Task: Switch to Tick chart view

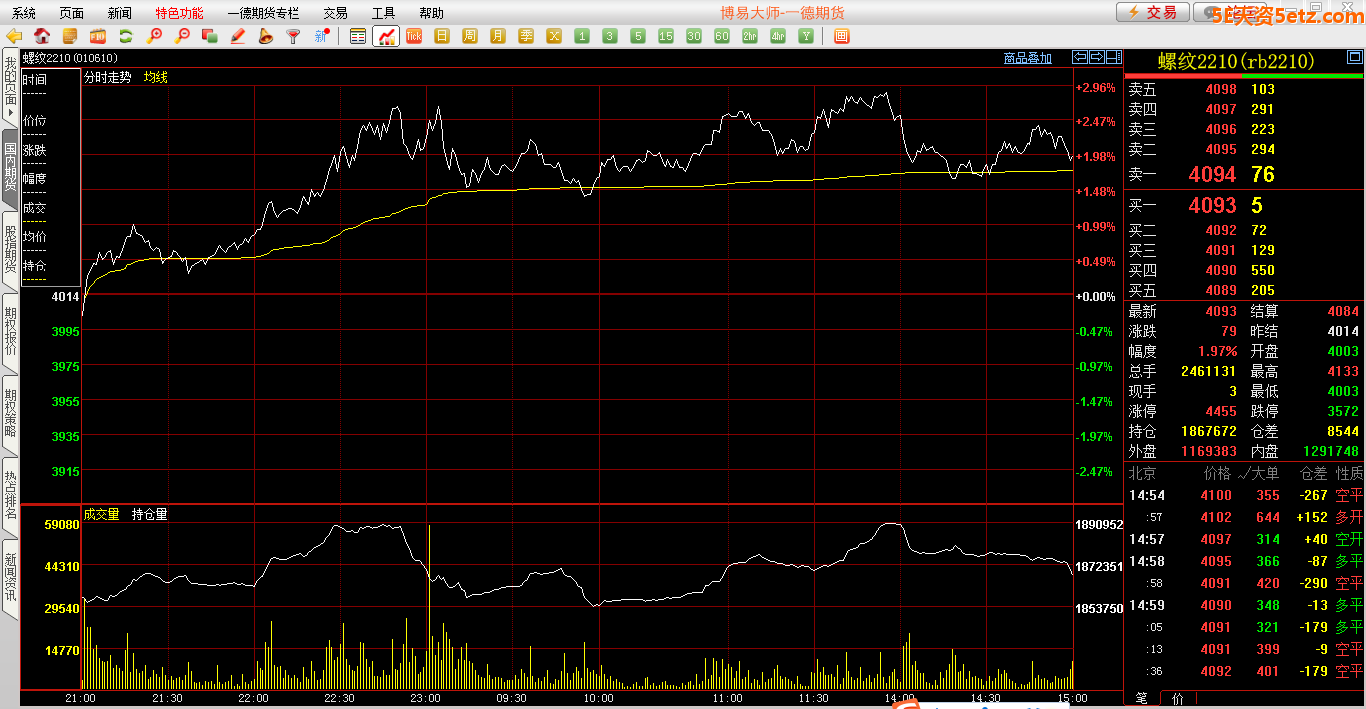Action: coord(414,36)
